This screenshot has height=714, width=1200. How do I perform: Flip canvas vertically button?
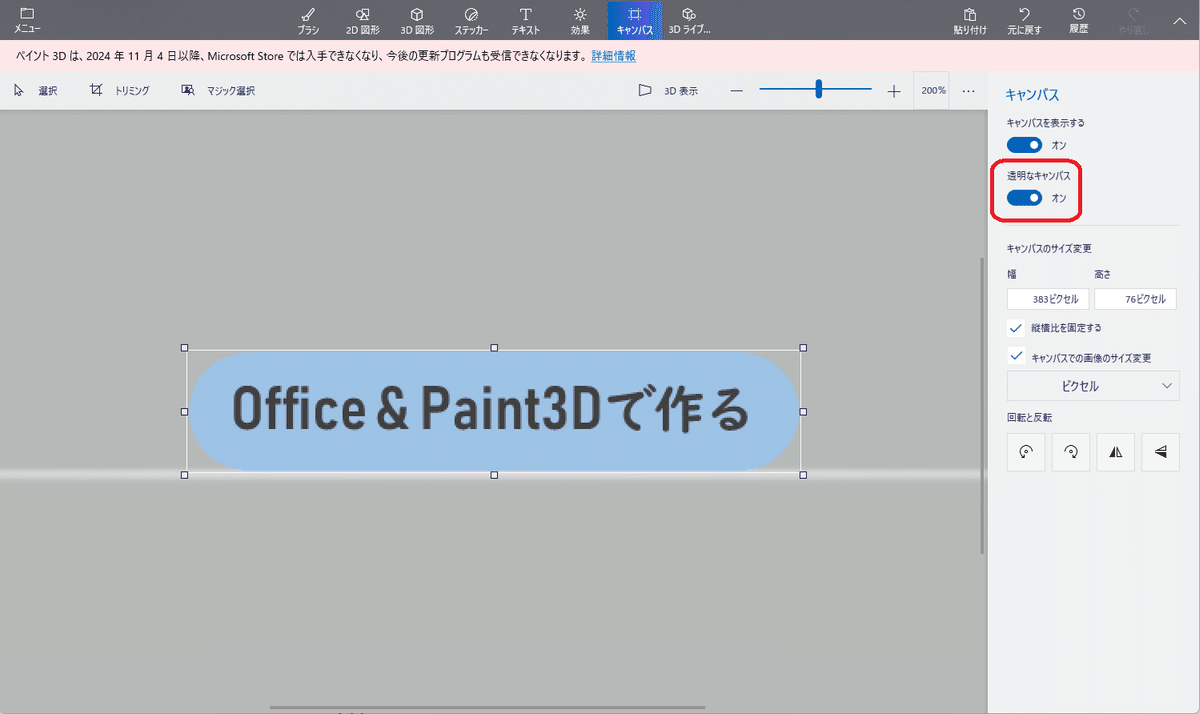(x=1160, y=452)
